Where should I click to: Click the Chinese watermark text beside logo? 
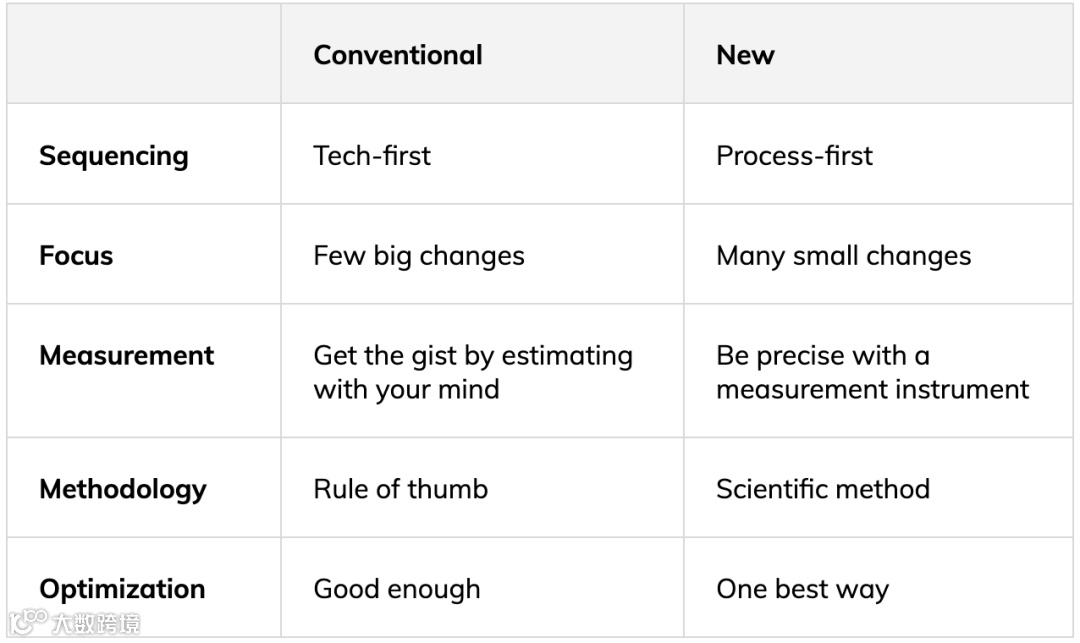(96, 624)
